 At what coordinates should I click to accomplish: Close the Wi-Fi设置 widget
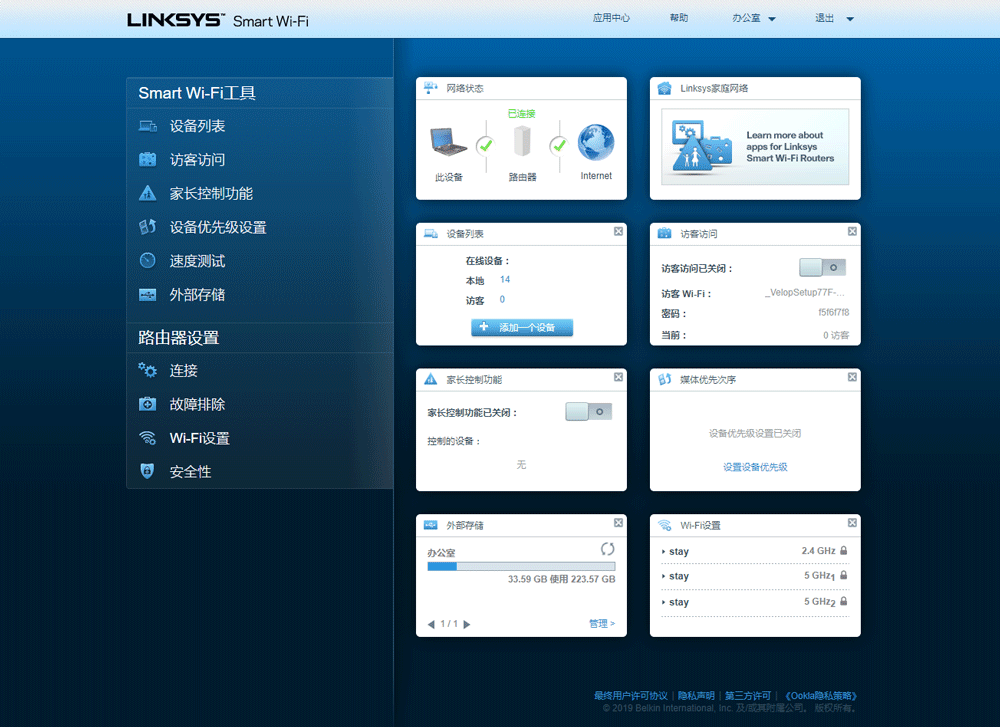(852, 522)
